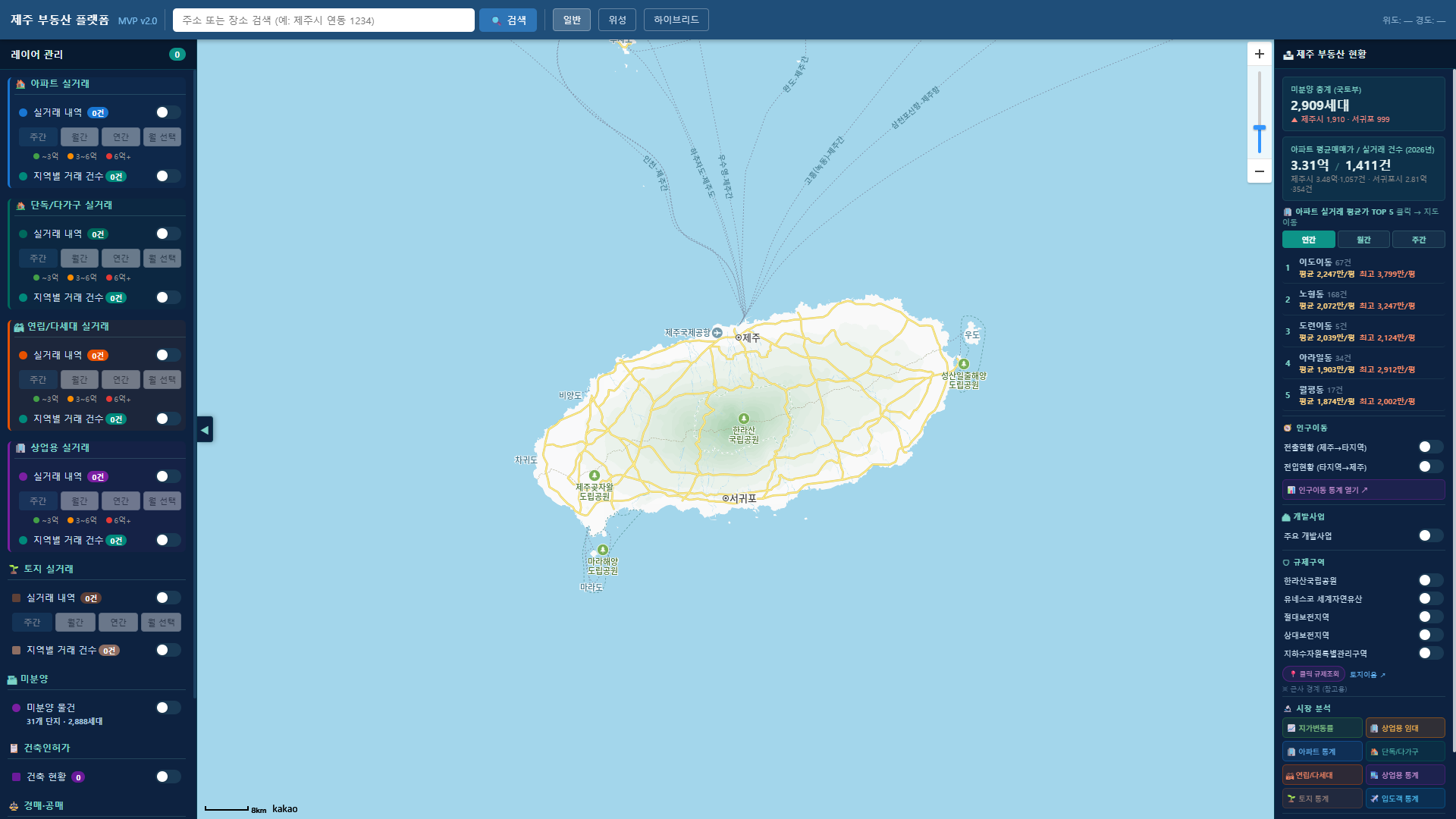The image size is (1456, 819).
Task: Toggle 연립/다세대 실거래 내역 layer
Action: [168, 355]
